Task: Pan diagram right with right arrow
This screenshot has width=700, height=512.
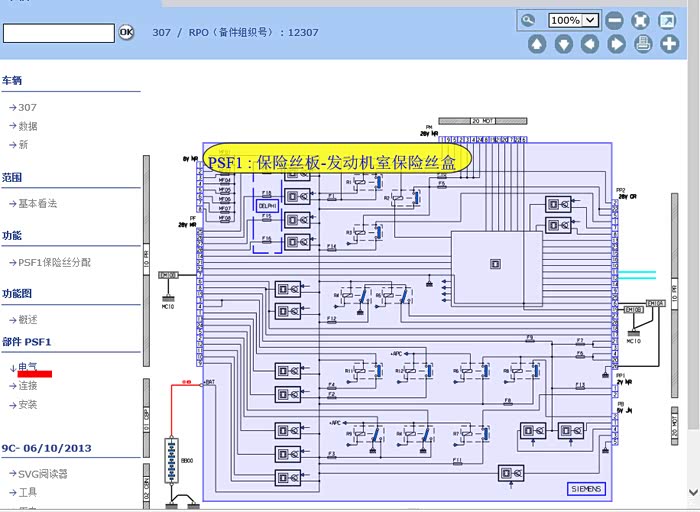Action: click(x=616, y=44)
